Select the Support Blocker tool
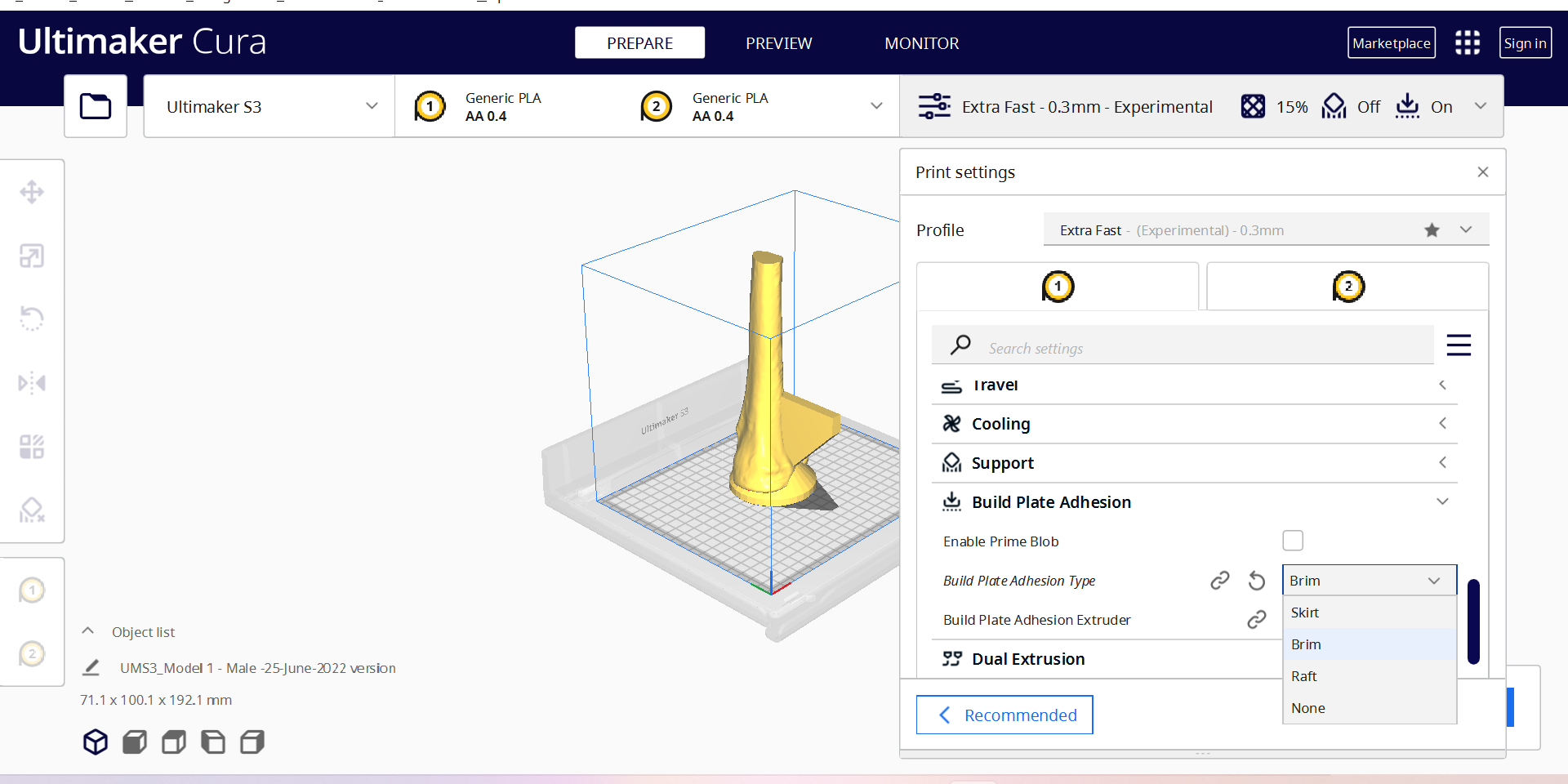Viewport: 1568px width, 784px height. click(x=32, y=510)
